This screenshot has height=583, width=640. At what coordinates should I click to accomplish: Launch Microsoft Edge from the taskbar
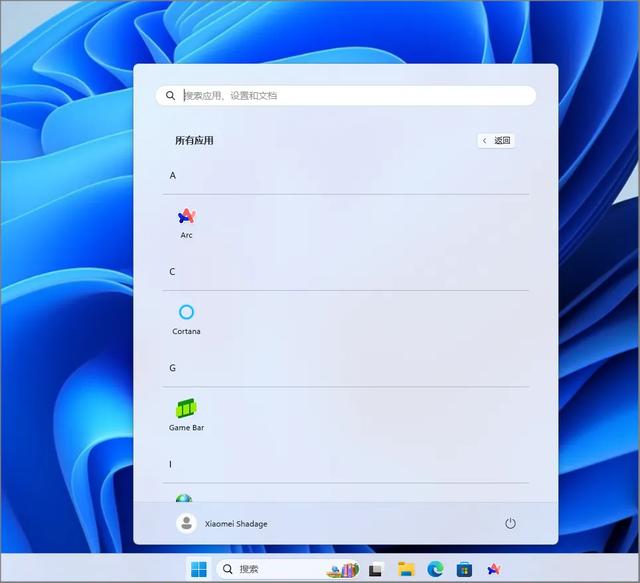click(x=436, y=569)
